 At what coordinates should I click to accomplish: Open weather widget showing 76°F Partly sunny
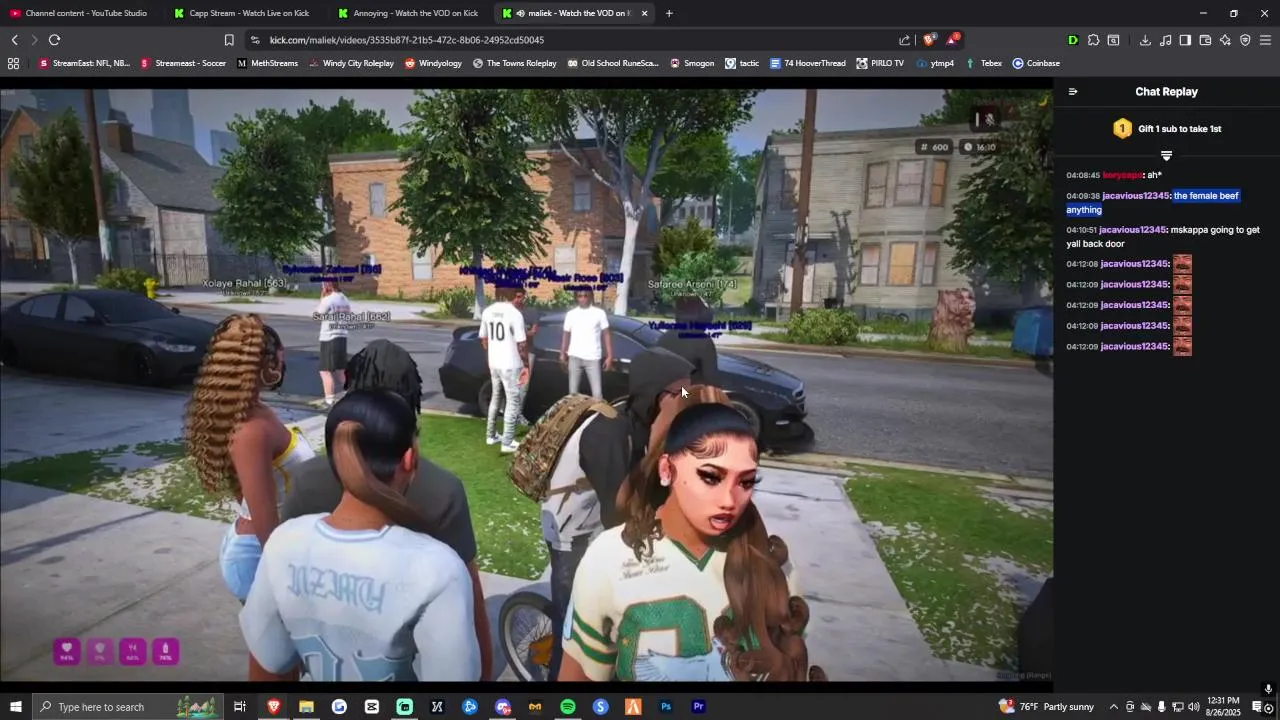point(1046,707)
